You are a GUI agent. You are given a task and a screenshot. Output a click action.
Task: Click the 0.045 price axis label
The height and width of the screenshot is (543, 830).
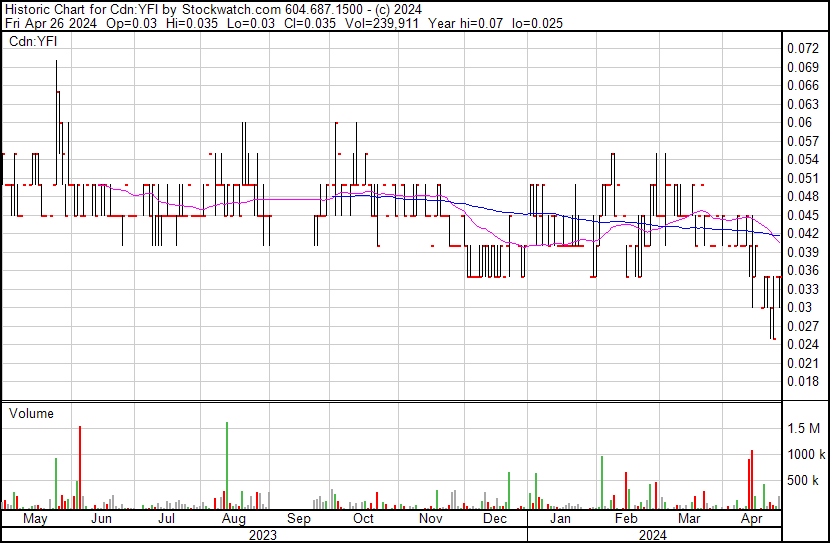[x=803, y=215]
